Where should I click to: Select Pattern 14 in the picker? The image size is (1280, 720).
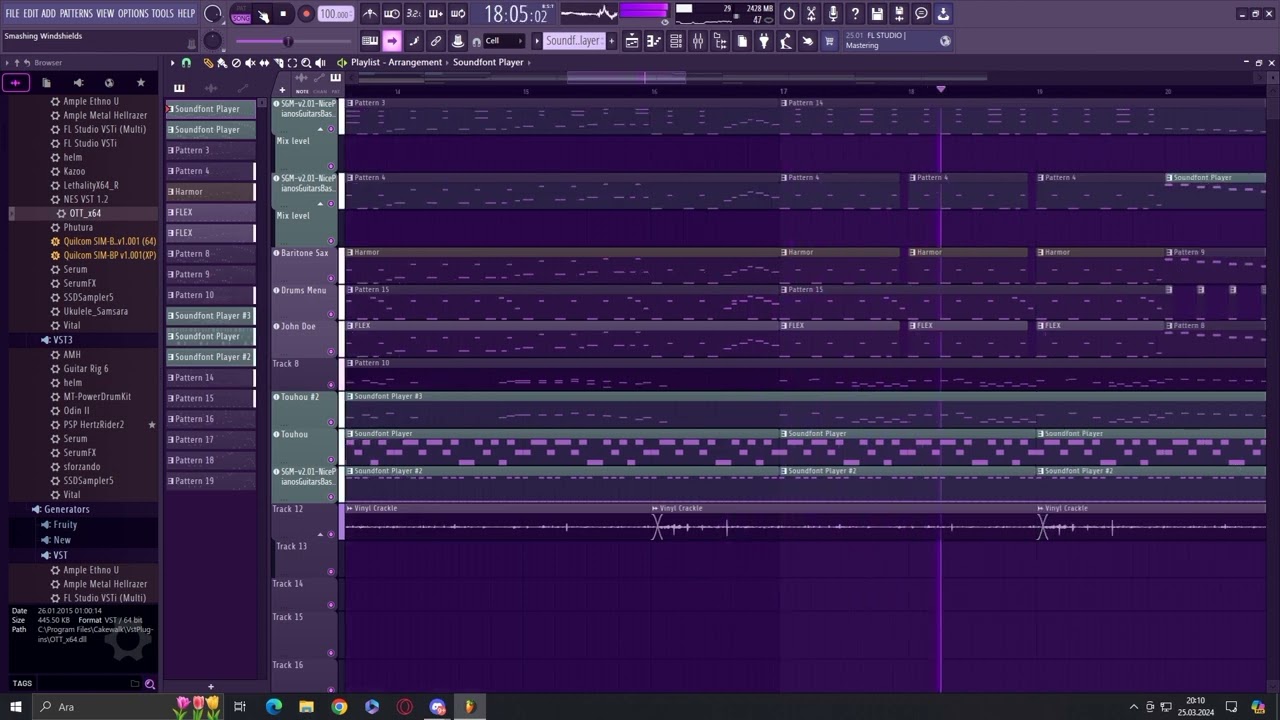coord(210,378)
